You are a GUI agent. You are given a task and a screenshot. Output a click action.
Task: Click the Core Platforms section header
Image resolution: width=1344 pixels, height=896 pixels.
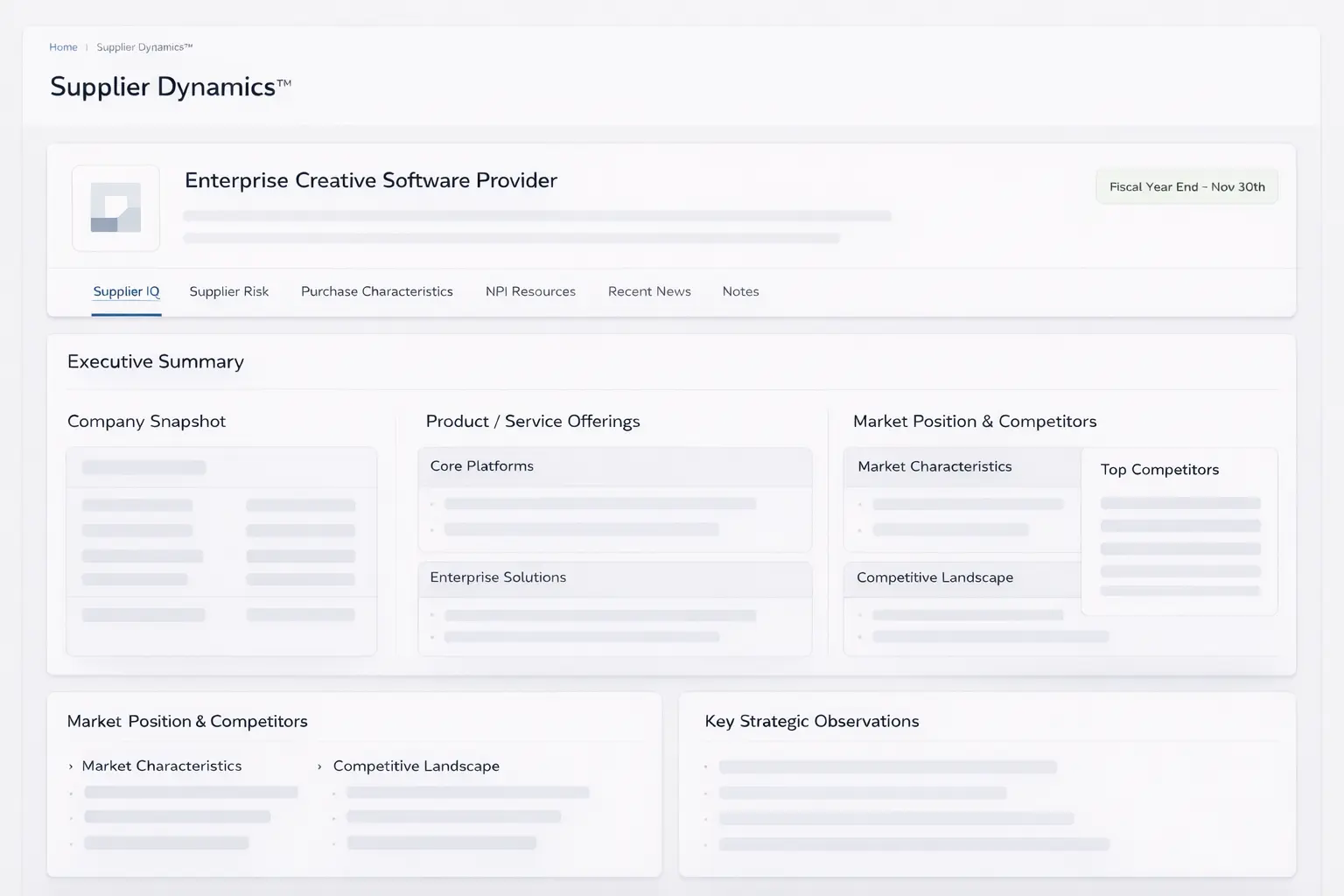point(481,466)
